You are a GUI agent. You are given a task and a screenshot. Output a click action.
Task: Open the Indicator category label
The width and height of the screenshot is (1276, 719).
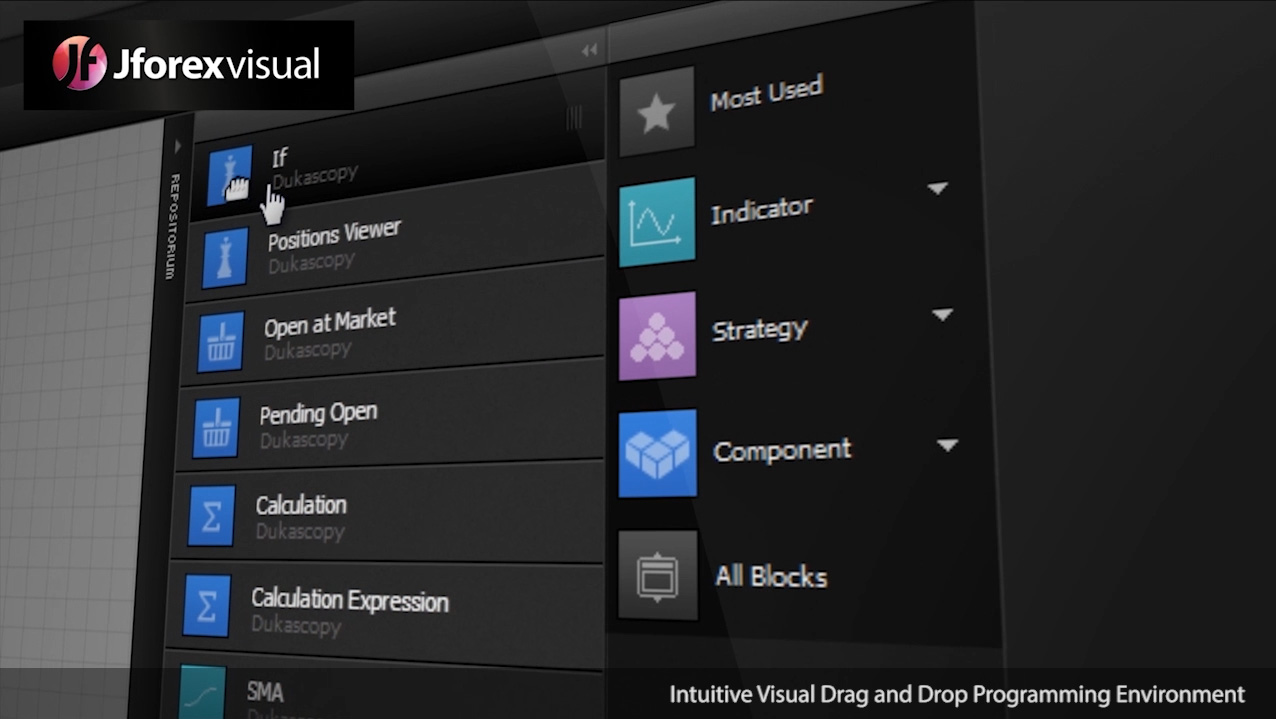(x=762, y=210)
